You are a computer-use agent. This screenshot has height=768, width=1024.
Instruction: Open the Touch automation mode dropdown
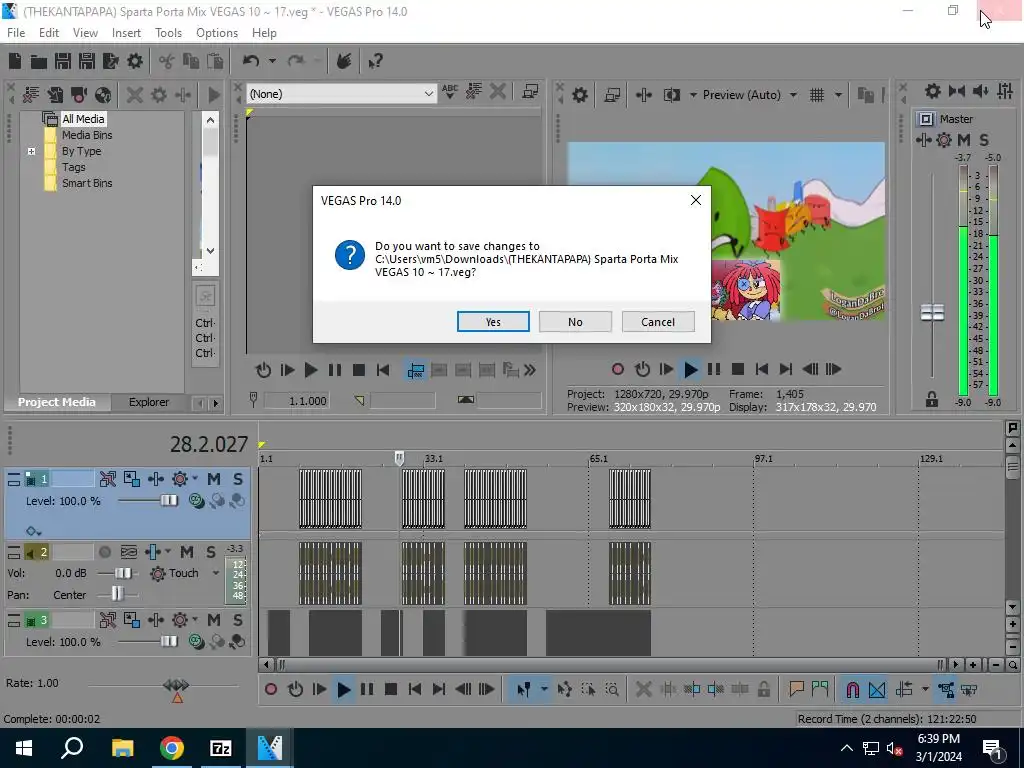pos(216,573)
